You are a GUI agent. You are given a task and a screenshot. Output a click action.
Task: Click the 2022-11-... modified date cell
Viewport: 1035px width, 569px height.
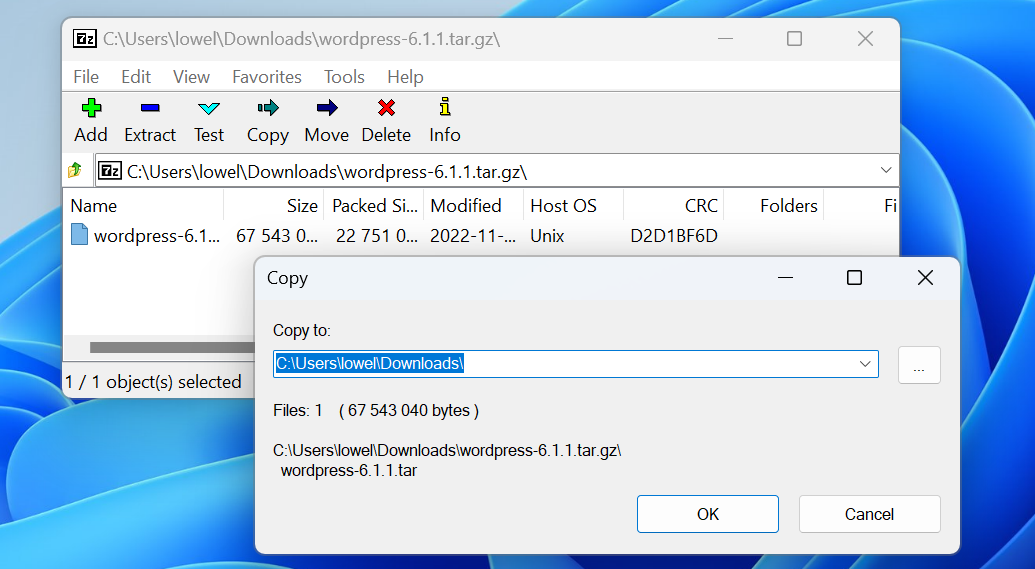(473, 236)
